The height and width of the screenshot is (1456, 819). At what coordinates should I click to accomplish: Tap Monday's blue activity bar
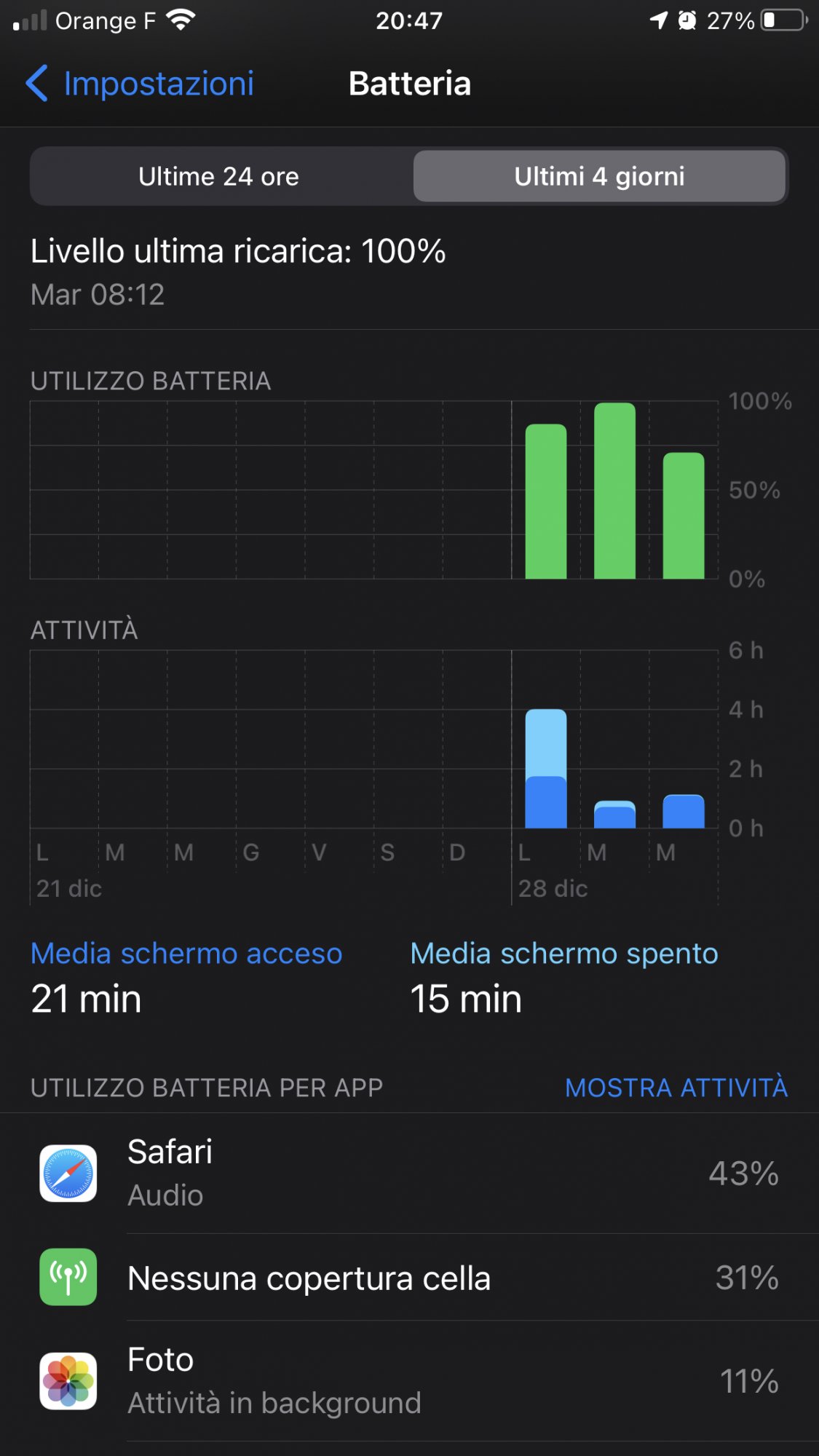point(546,769)
